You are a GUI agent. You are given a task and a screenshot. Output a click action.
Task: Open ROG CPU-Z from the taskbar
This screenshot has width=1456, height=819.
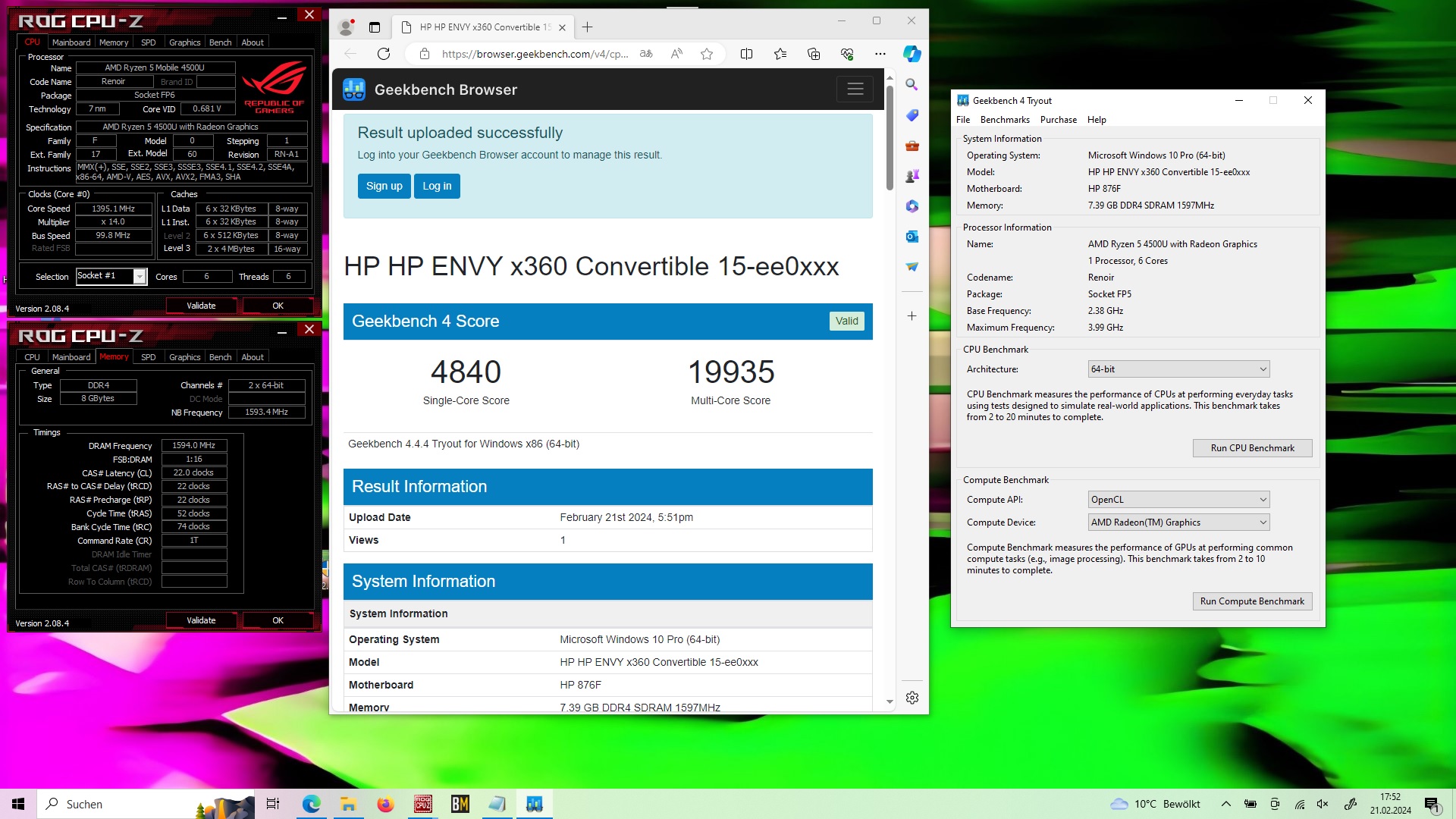423,804
